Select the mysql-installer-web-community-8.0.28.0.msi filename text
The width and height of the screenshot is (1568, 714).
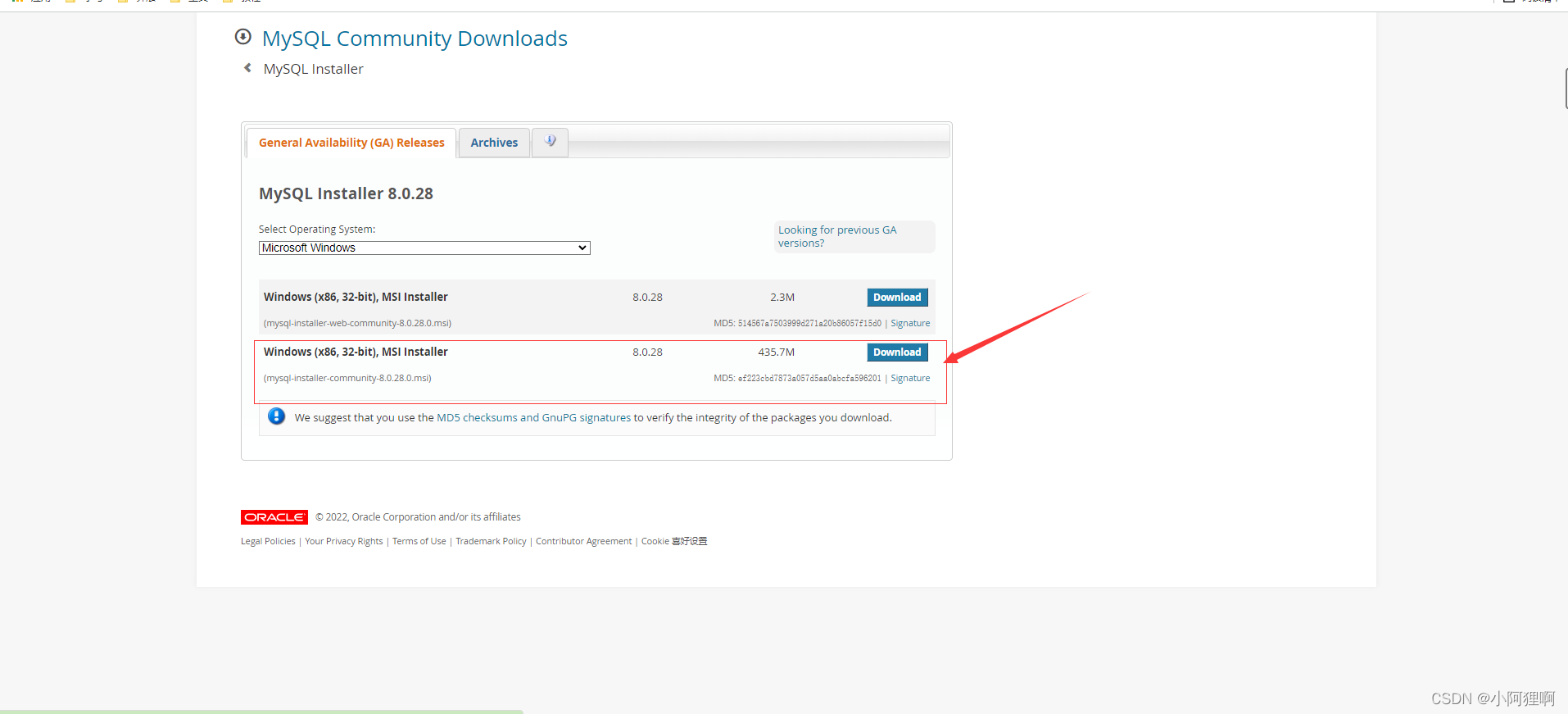pyautogui.click(x=357, y=324)
